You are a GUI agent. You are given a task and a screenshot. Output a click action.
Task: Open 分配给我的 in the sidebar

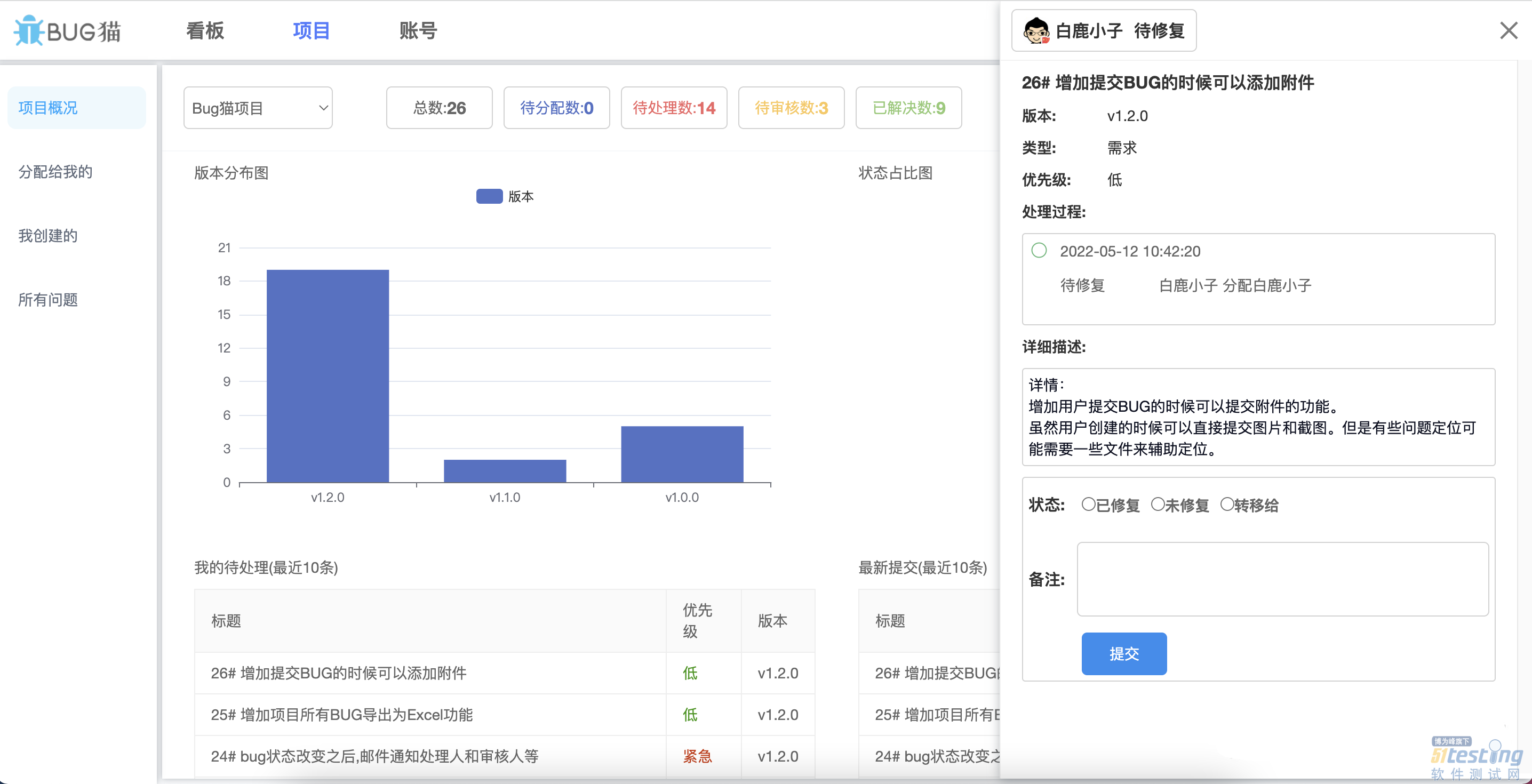point(55,172)
